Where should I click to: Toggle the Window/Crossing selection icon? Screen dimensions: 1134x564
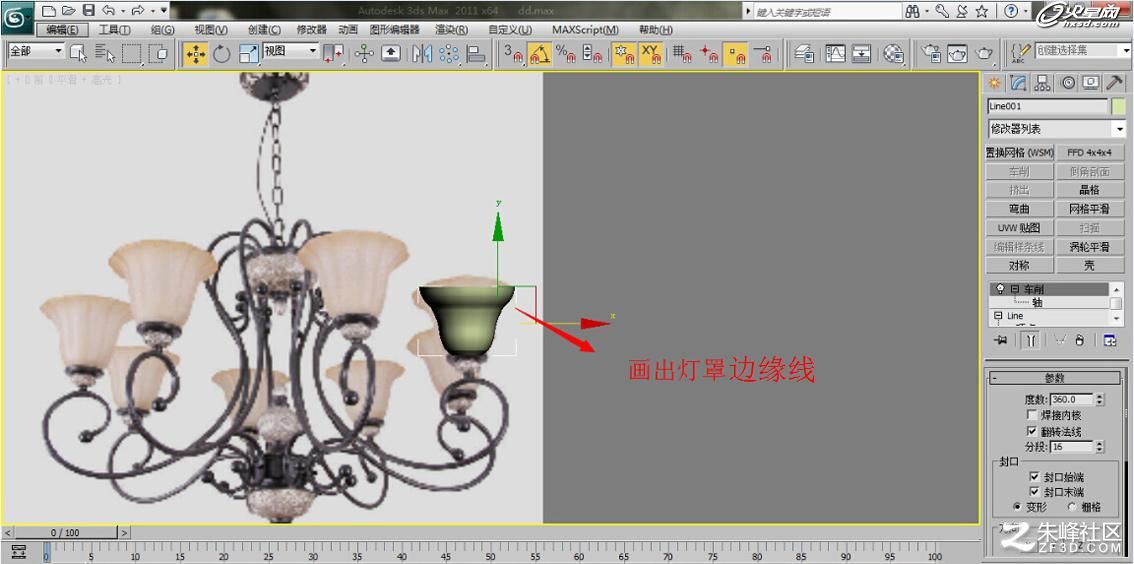(x=158, y=53)
